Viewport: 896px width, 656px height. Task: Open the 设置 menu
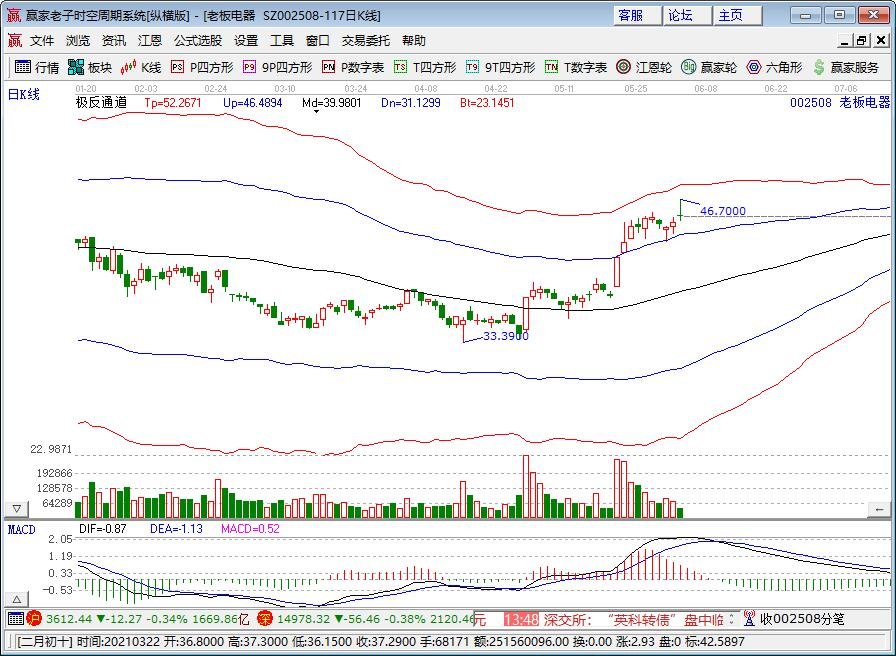point(246,41)
